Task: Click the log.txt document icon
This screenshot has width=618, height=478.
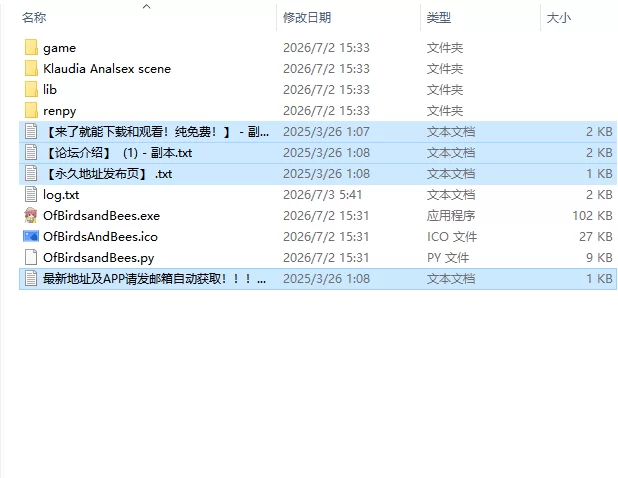Action: [31, 194]
